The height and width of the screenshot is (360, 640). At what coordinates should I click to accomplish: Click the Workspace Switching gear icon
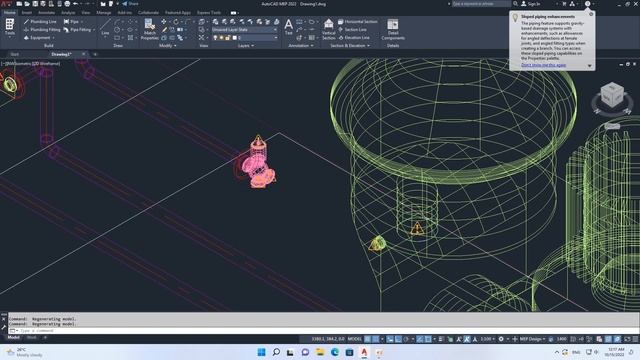(501, 339)
